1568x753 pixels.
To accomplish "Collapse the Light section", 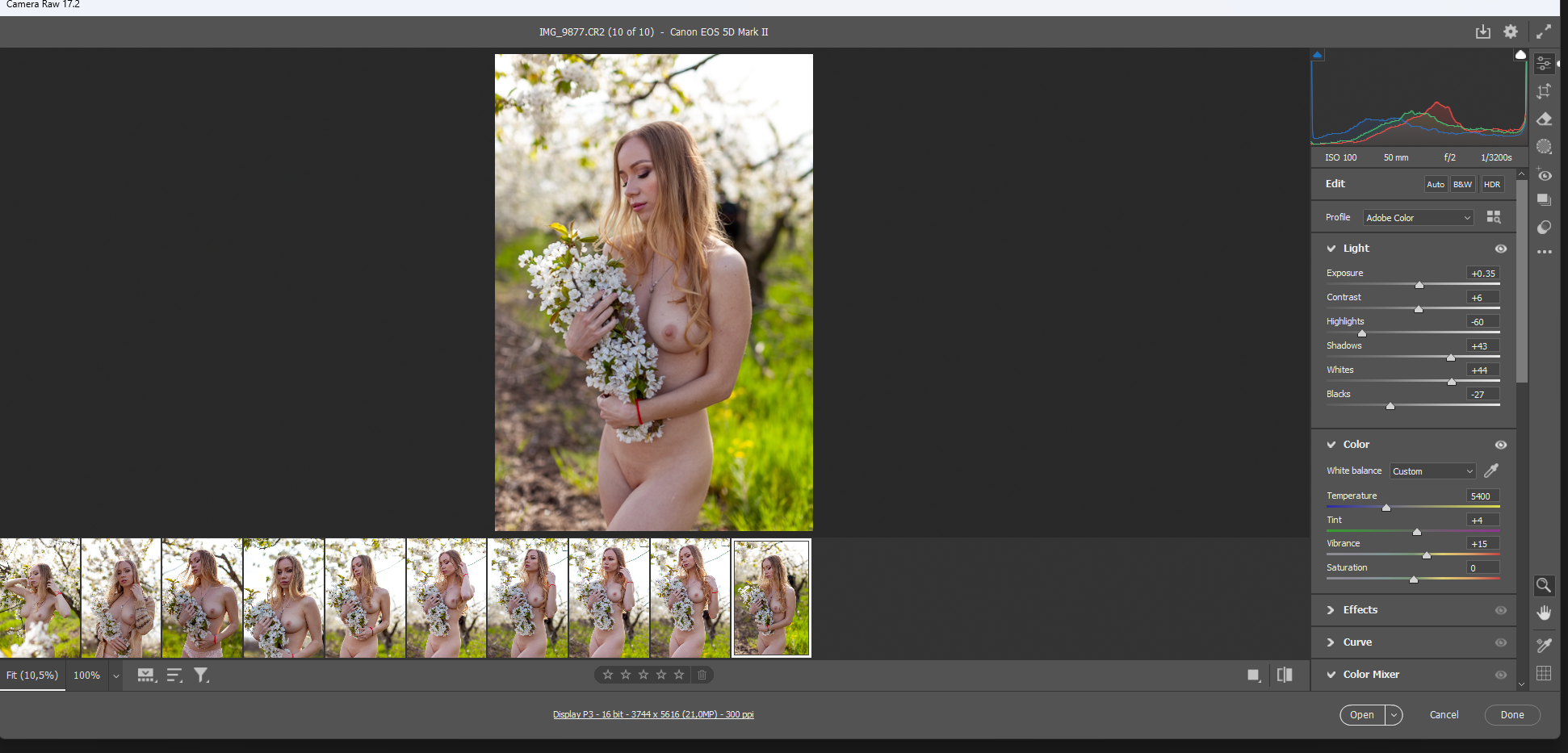I will click(1331, 249).
